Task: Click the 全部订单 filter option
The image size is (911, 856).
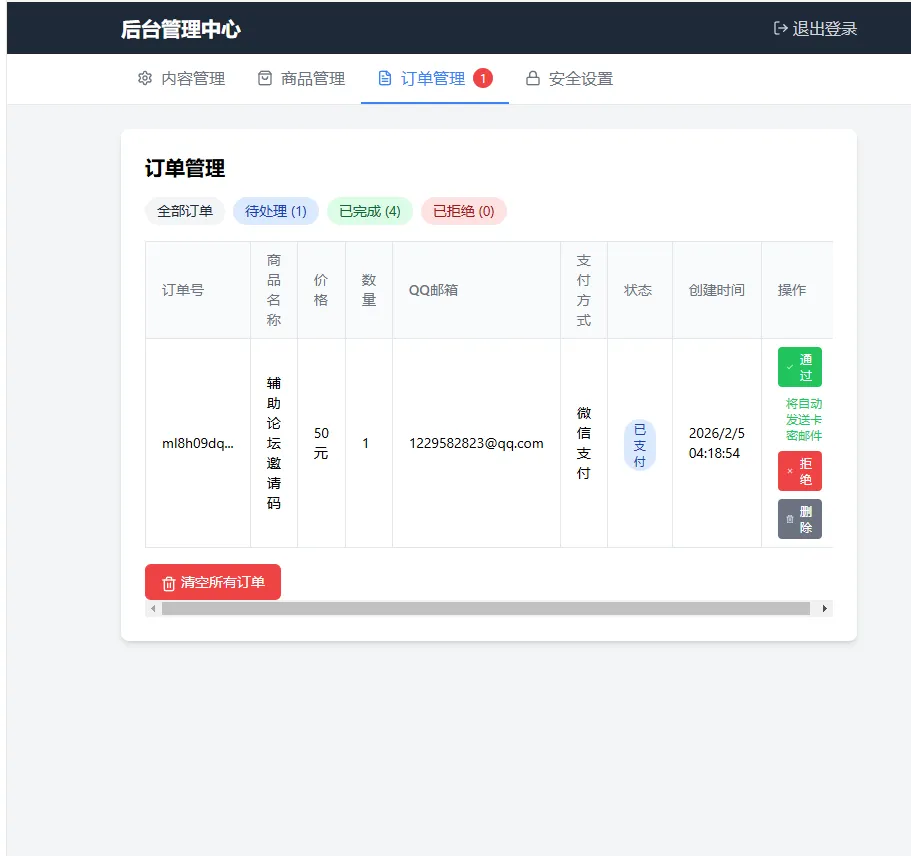Action: (185, 211)
